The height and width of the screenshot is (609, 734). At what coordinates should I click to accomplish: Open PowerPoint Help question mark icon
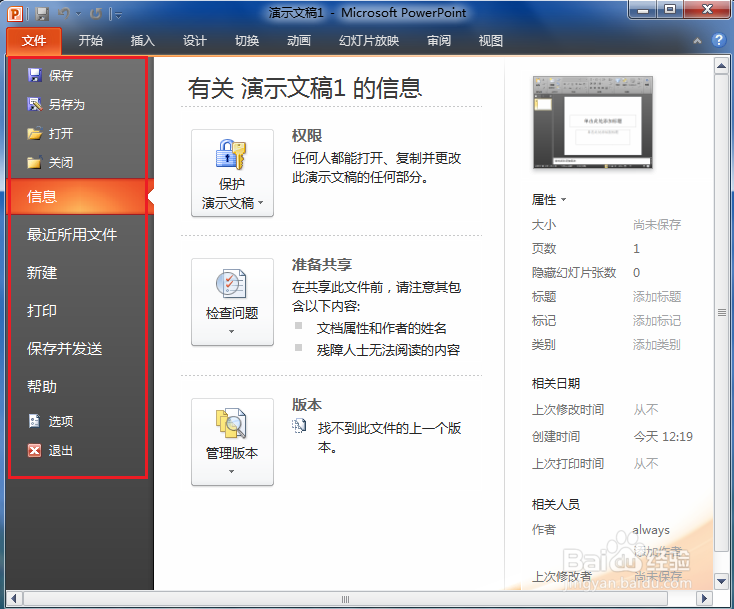pyautogui.click(x=719, y=41)
